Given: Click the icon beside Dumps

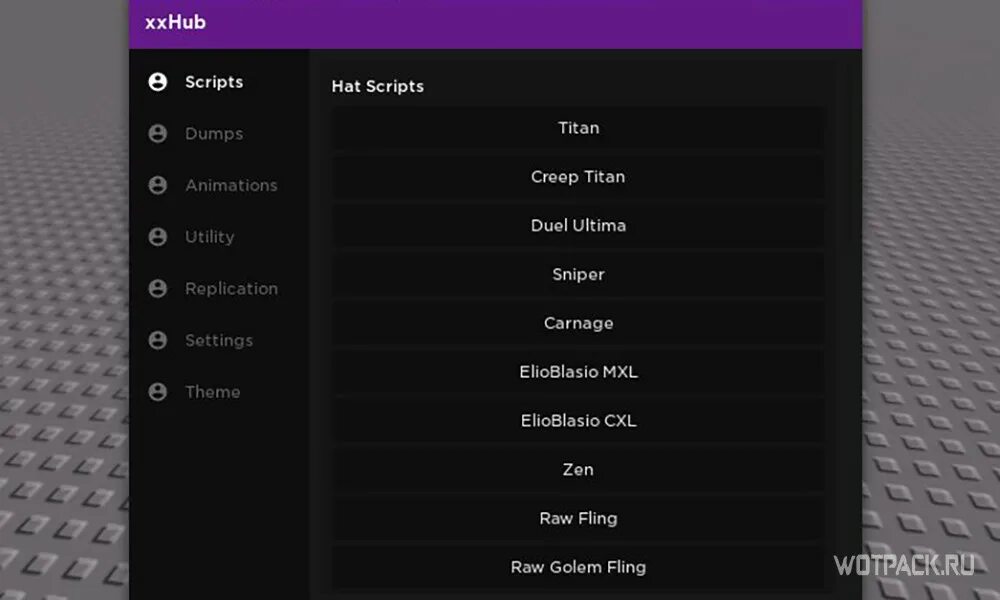Looking at the screenshot, I should point(157,133).
